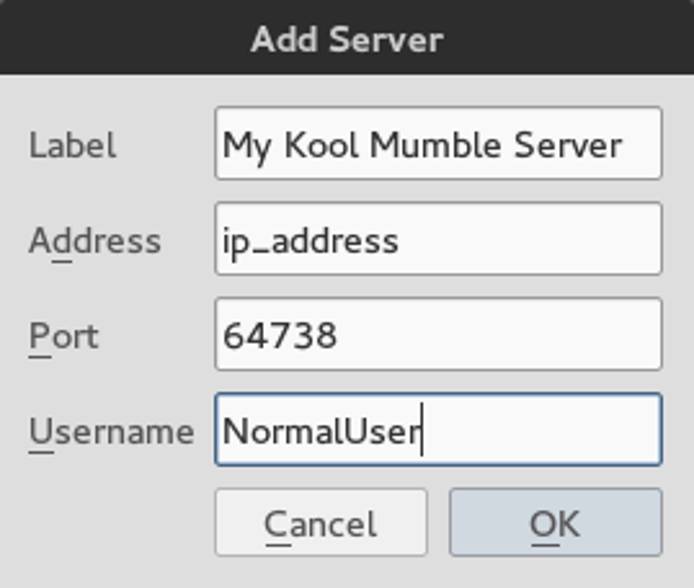
Task: Click the word "Server" in the Label field
Action: coord(568,145)
